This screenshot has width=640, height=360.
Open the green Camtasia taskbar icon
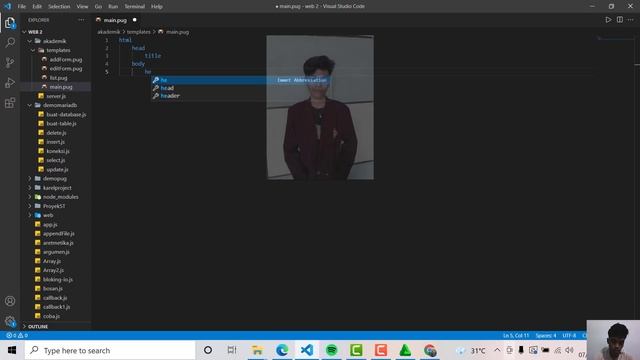pos(356,350)
